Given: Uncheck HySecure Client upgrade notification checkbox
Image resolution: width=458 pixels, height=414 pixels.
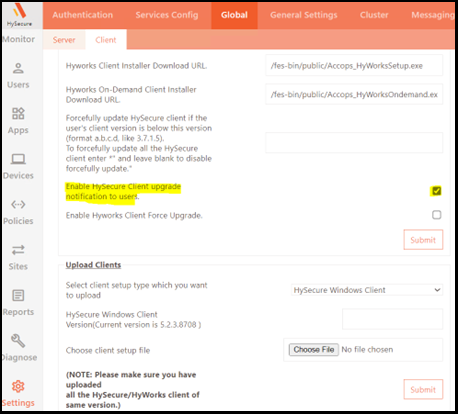Looking at the screenshot, I should tap(436, 191).
